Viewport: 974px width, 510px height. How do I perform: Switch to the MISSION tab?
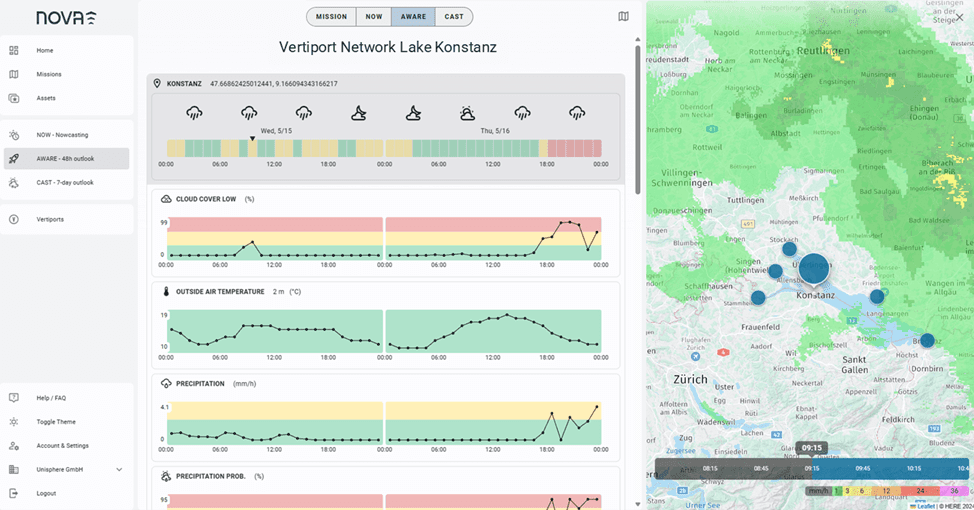click(331, 17)
